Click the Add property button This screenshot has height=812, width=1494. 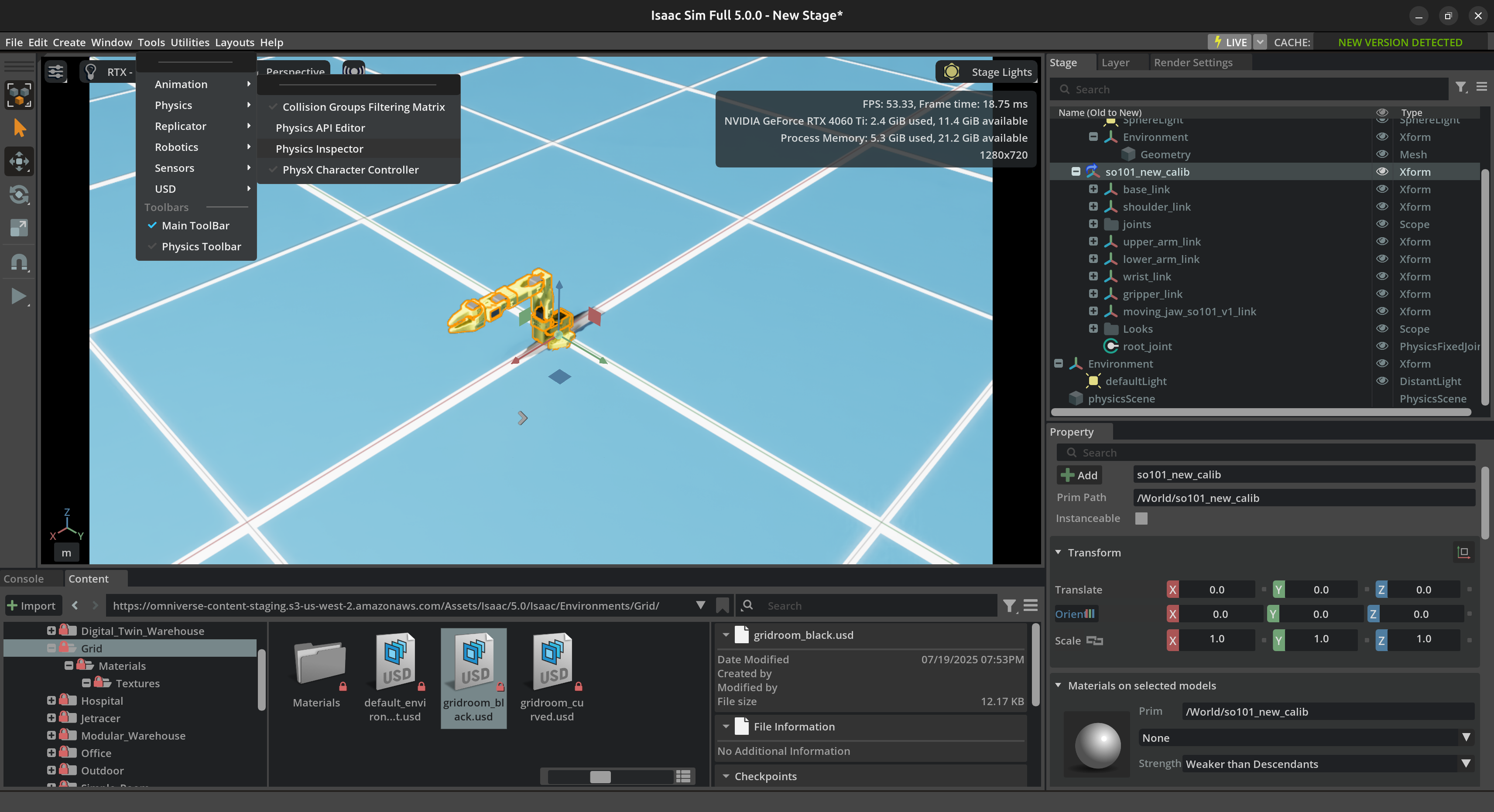tap(1079, 475)
